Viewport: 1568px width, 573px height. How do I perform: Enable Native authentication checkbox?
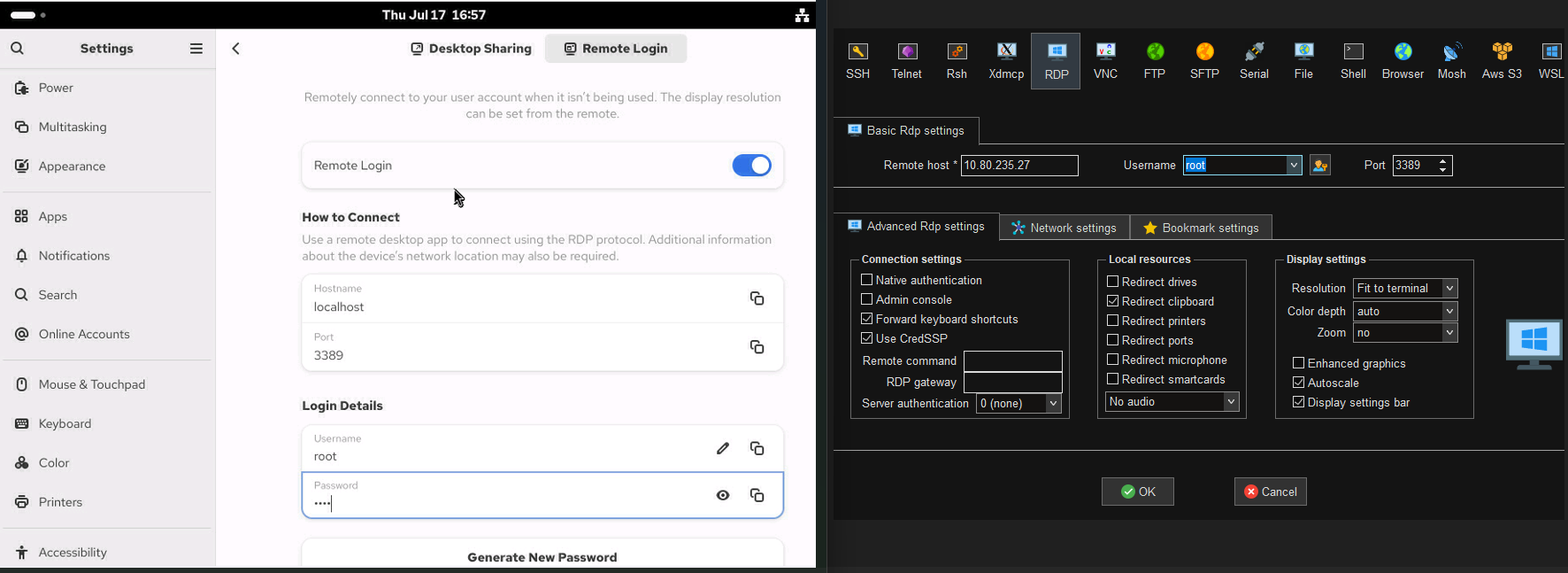(867, 280)
